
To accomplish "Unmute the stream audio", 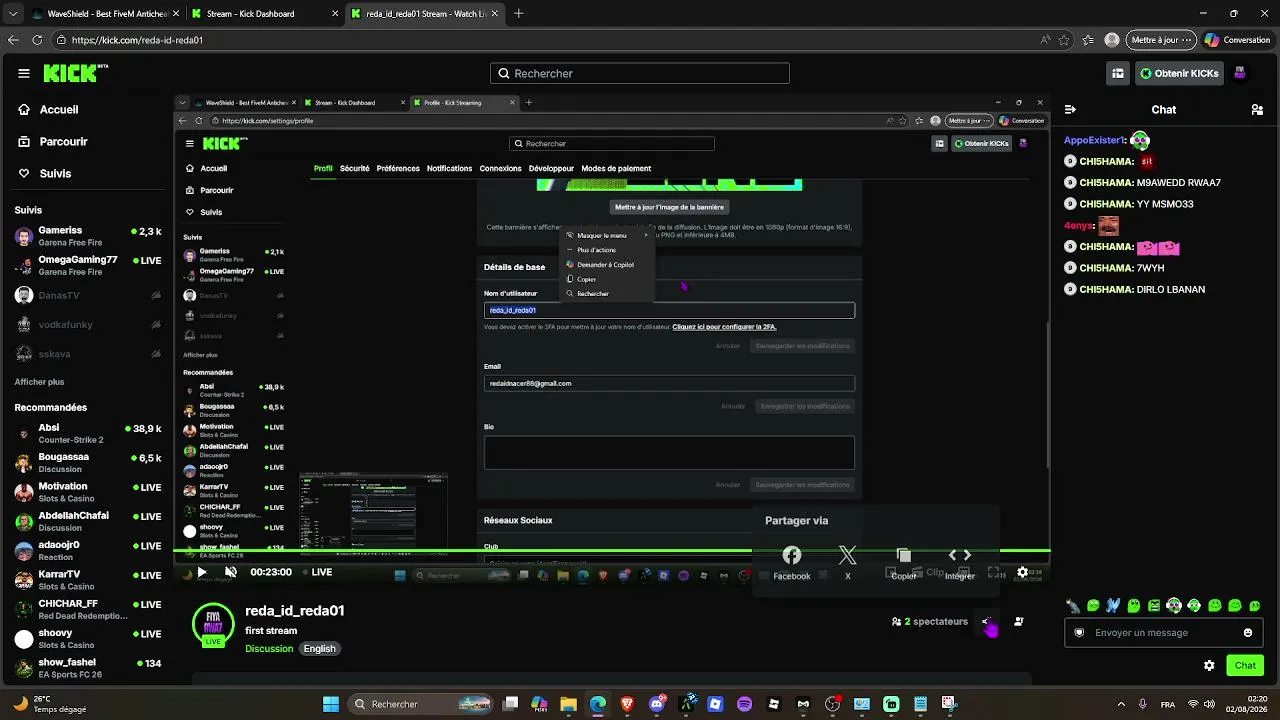I will pos(231,573).
